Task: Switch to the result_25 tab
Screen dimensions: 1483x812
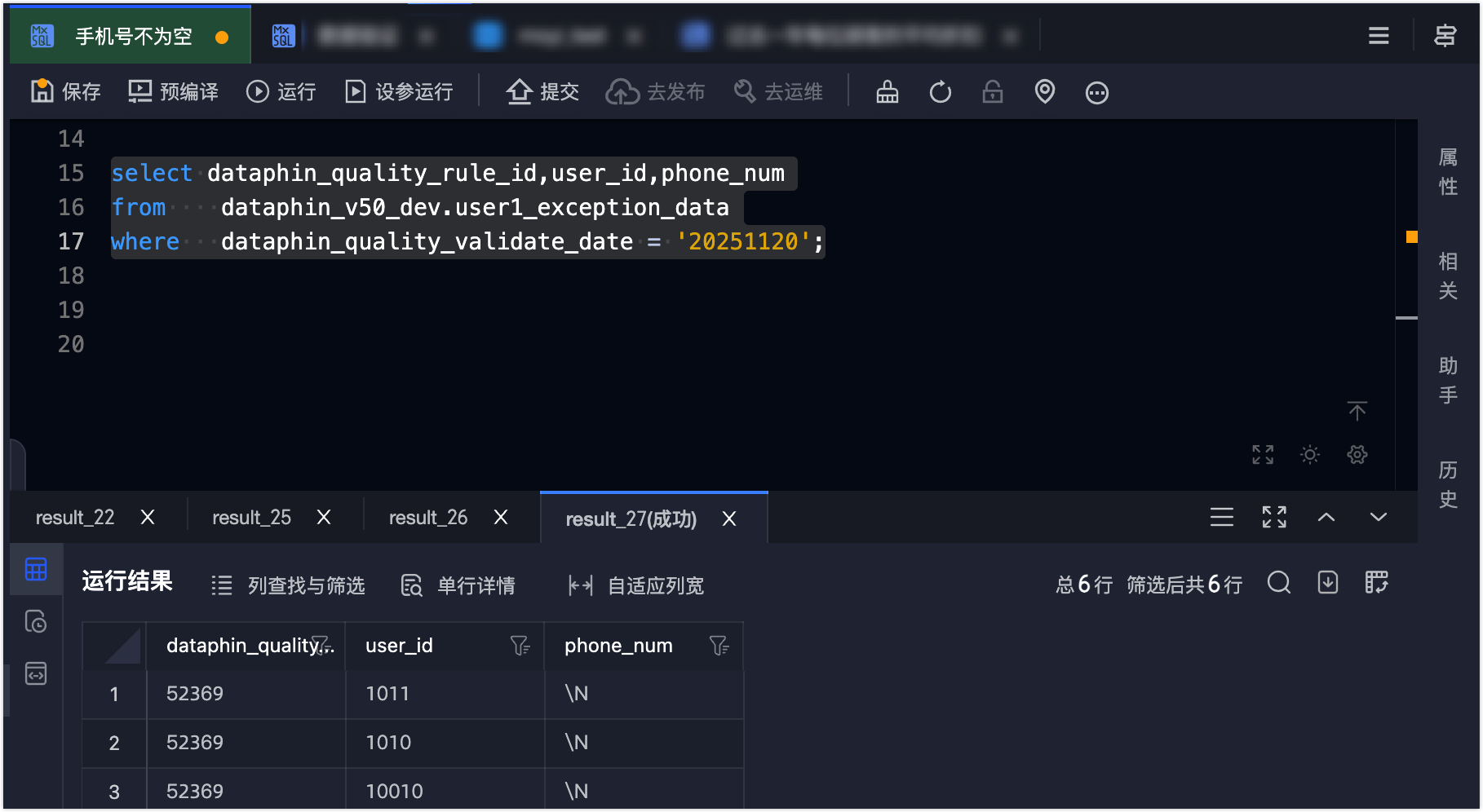Action: (251, 518)
